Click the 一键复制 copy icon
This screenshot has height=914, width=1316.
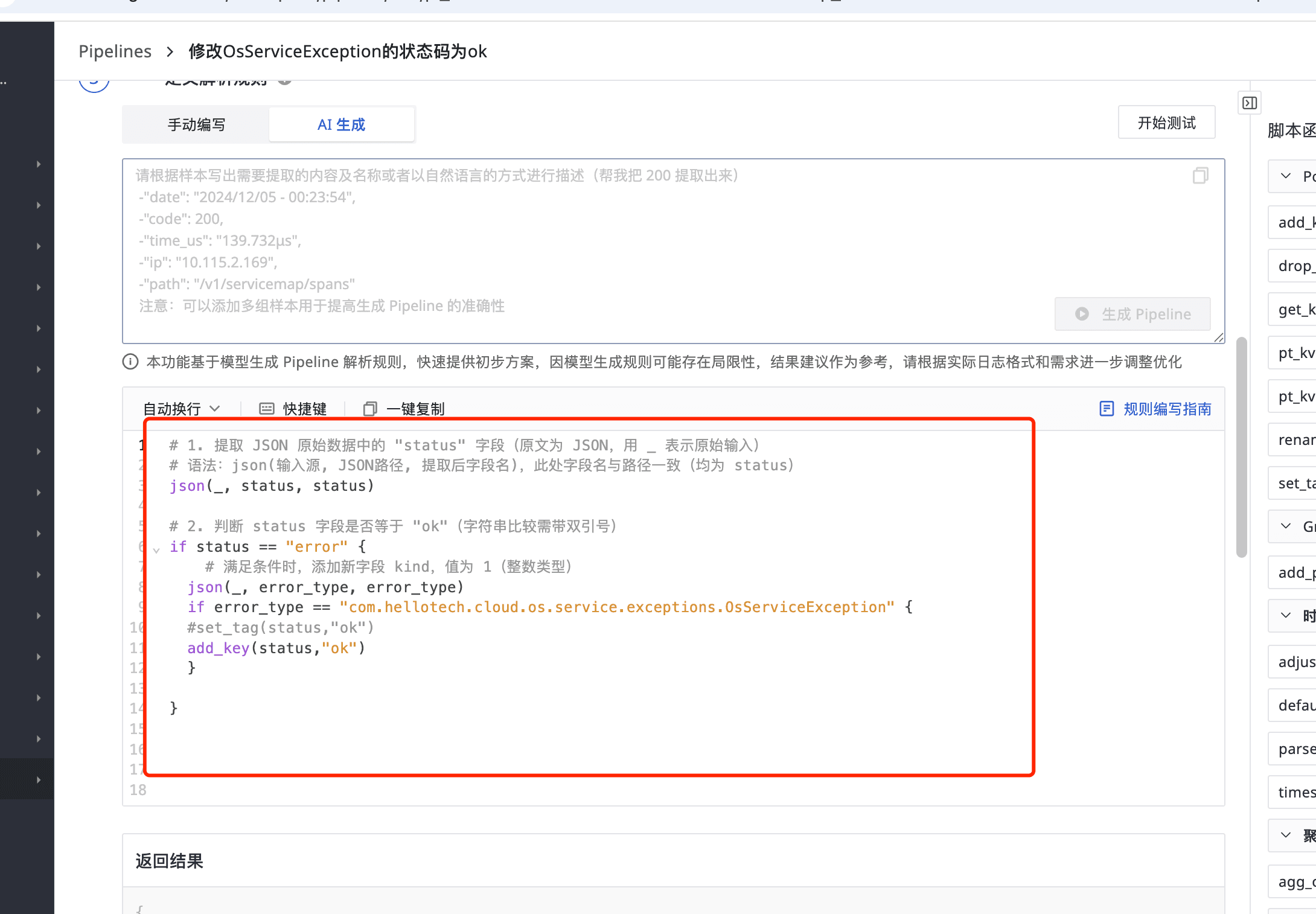click(x=370, y=409)
